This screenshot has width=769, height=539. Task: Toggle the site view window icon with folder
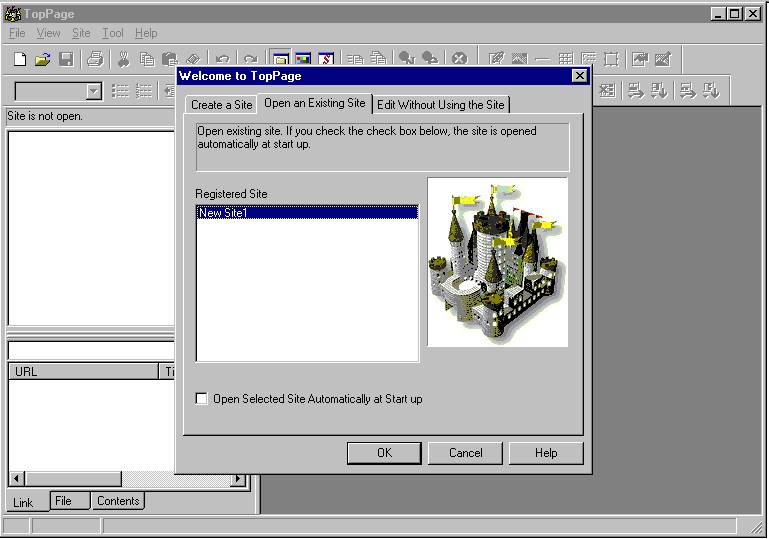[280, 58]
